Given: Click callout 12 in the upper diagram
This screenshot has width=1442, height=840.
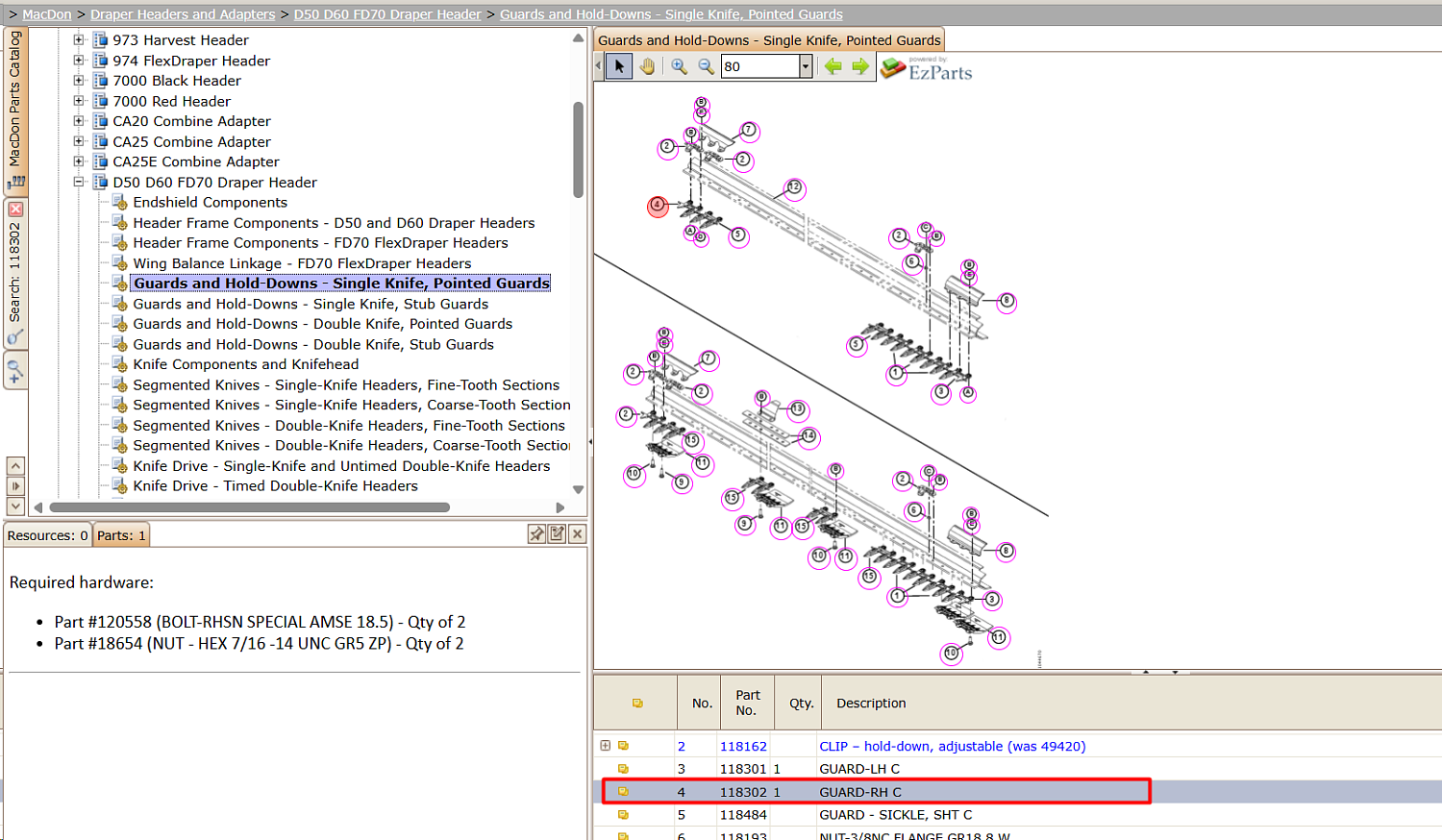Looking at the screenshot, I should [x=794, y=187].
